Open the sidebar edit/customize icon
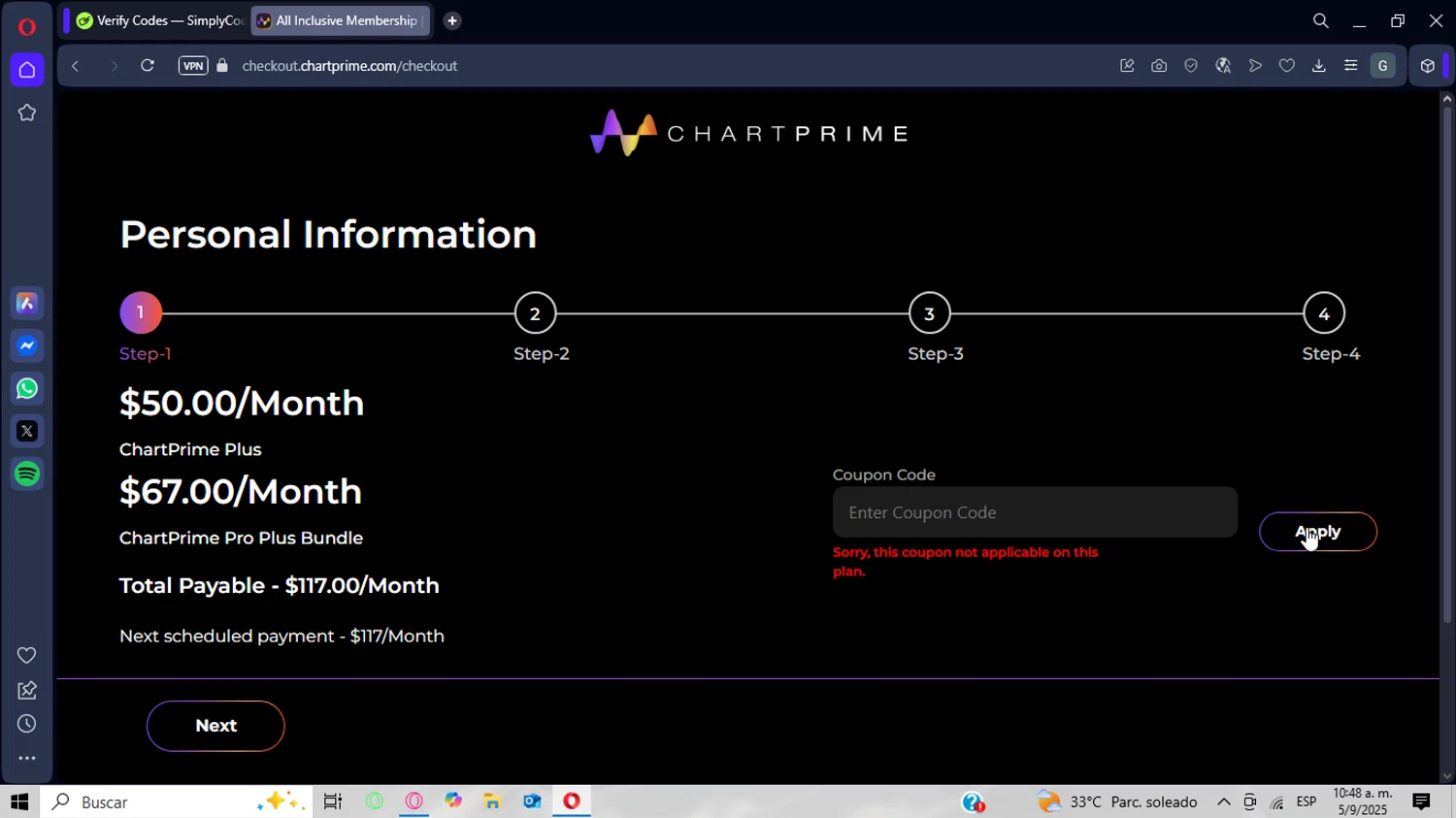 coord(27,690)
